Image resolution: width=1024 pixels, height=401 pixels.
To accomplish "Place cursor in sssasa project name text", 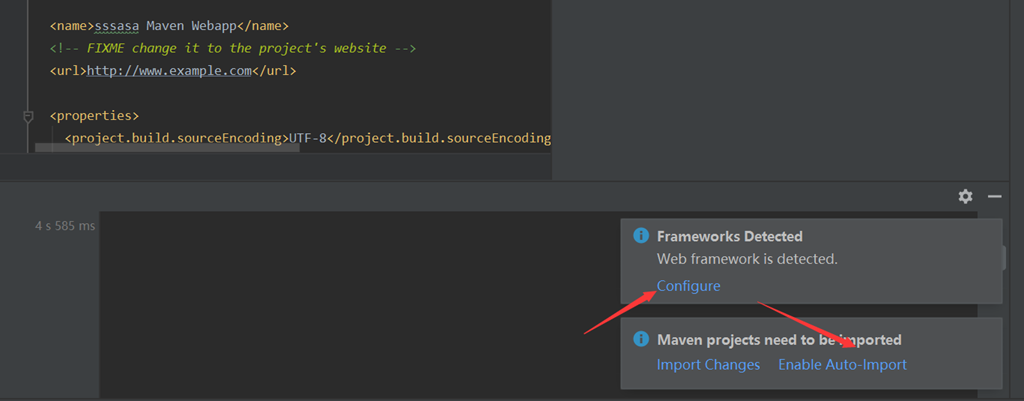I will [x=118, y=25].
